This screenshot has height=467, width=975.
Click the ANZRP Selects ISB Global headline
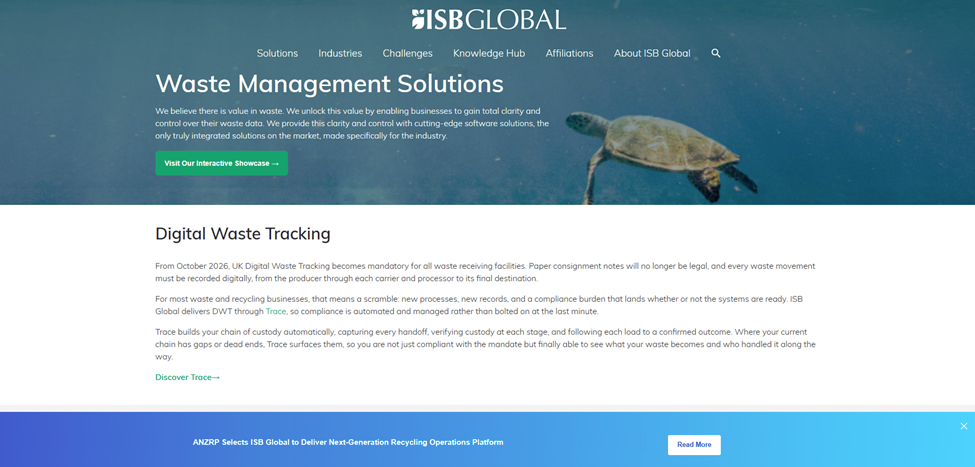[348, 443]
